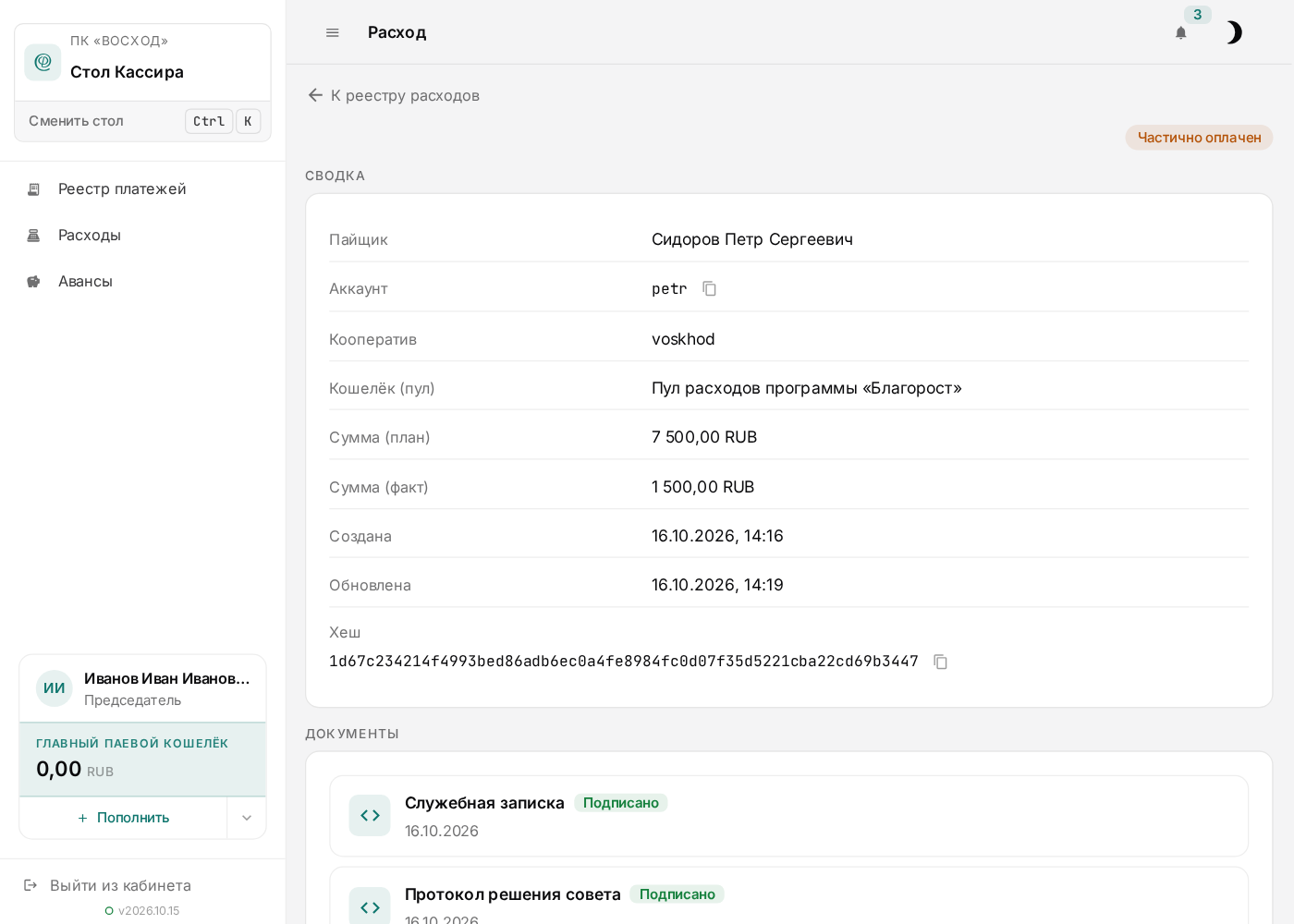Click the creation date 16.10.2026, 14:16
This screenshot has width=1294, height=924.
717,536
